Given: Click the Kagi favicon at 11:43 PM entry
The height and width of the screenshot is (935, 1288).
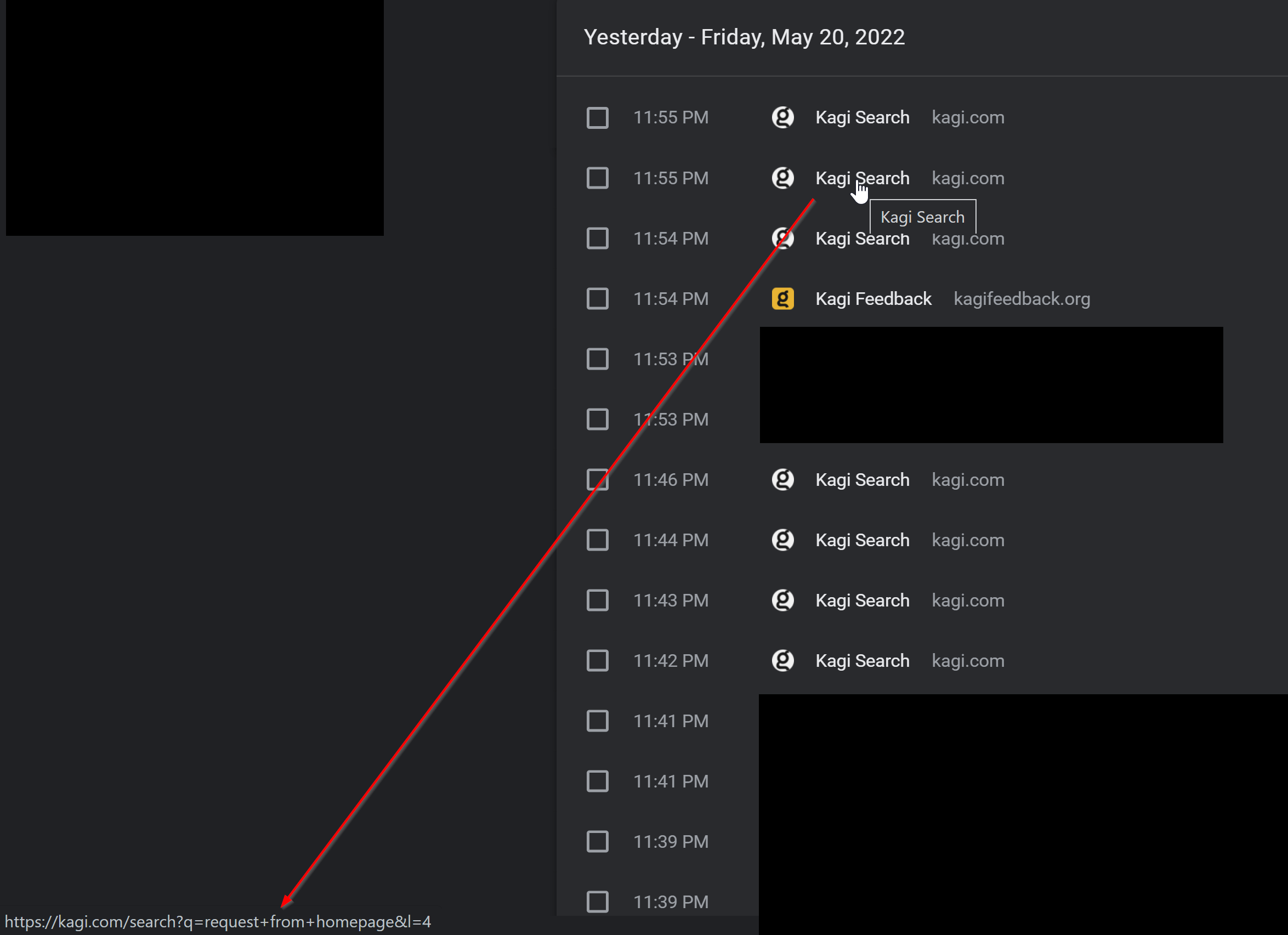Looking at the screenshot, I should point(782,600).
